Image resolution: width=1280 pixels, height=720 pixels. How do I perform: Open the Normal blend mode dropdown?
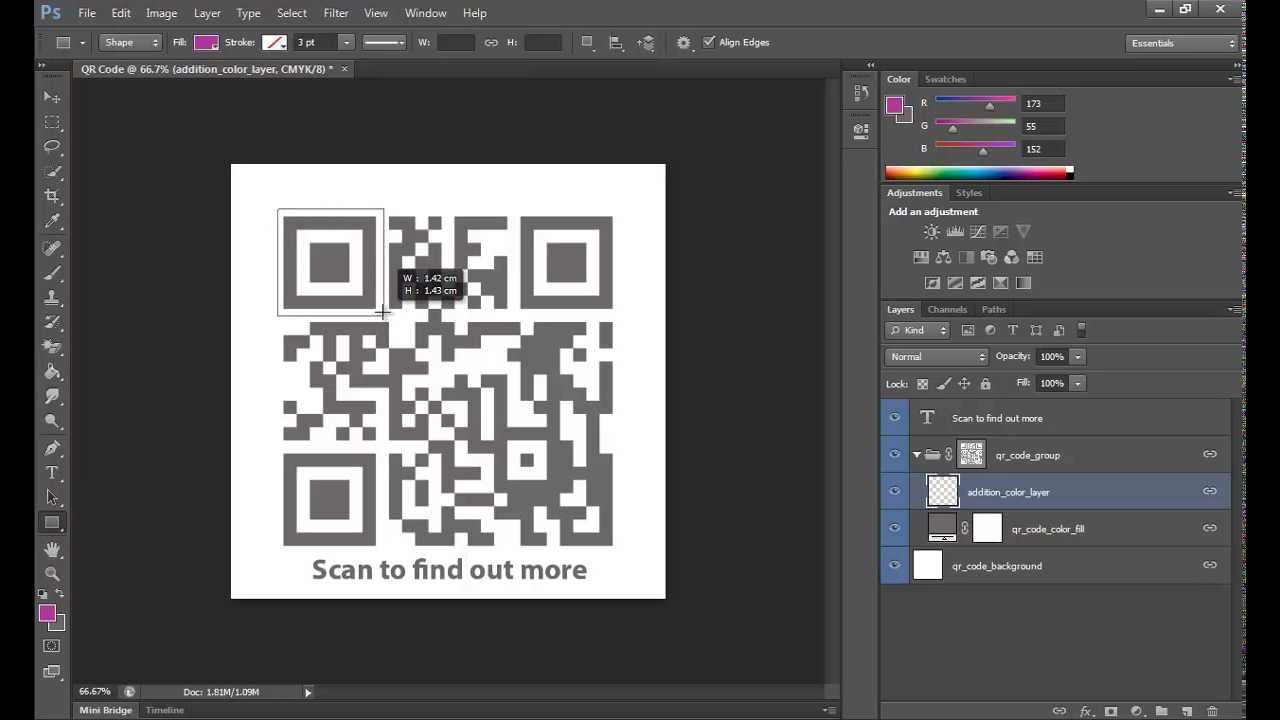tap(936, 357)
